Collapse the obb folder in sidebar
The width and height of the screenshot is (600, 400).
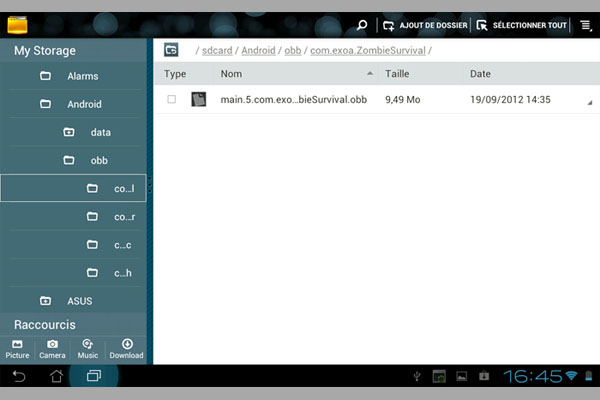(x=69, y=160)
